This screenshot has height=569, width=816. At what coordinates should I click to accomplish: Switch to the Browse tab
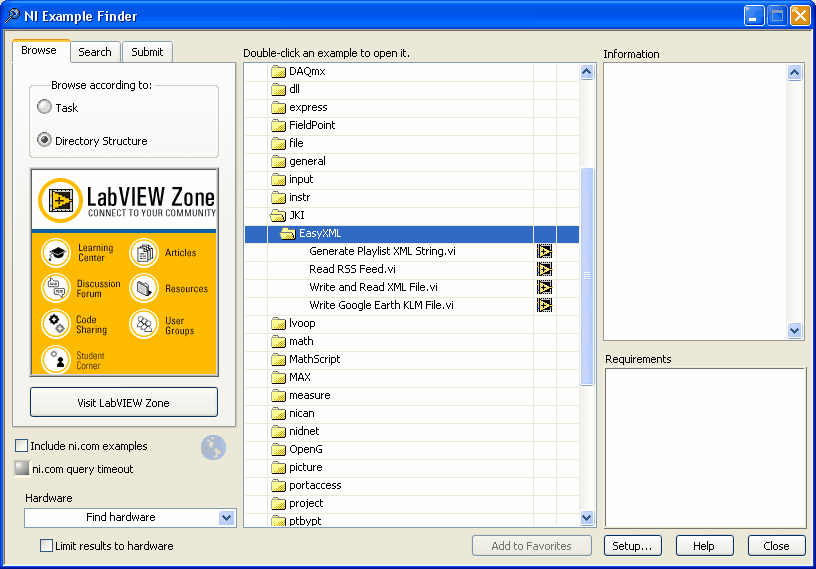pyautogui.click(x=41, y=50)
